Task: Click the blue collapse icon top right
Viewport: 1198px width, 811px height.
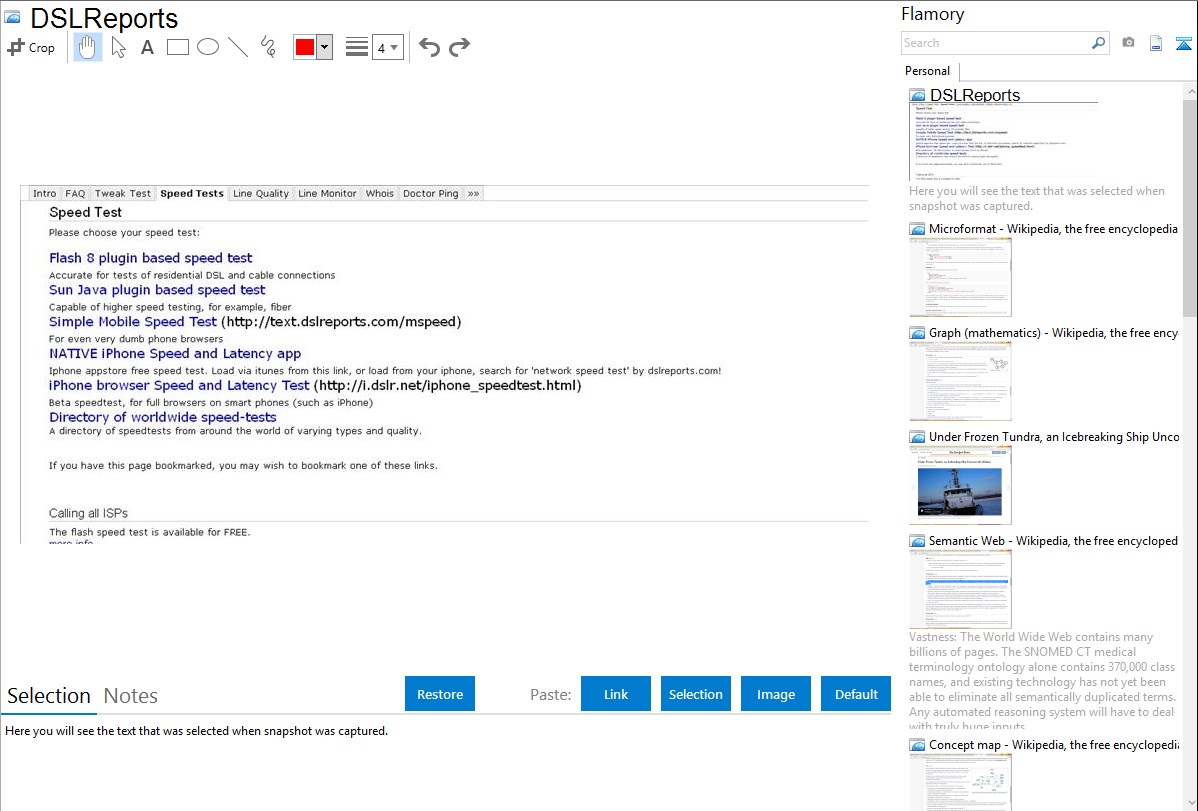Action: coord(1183,43)
